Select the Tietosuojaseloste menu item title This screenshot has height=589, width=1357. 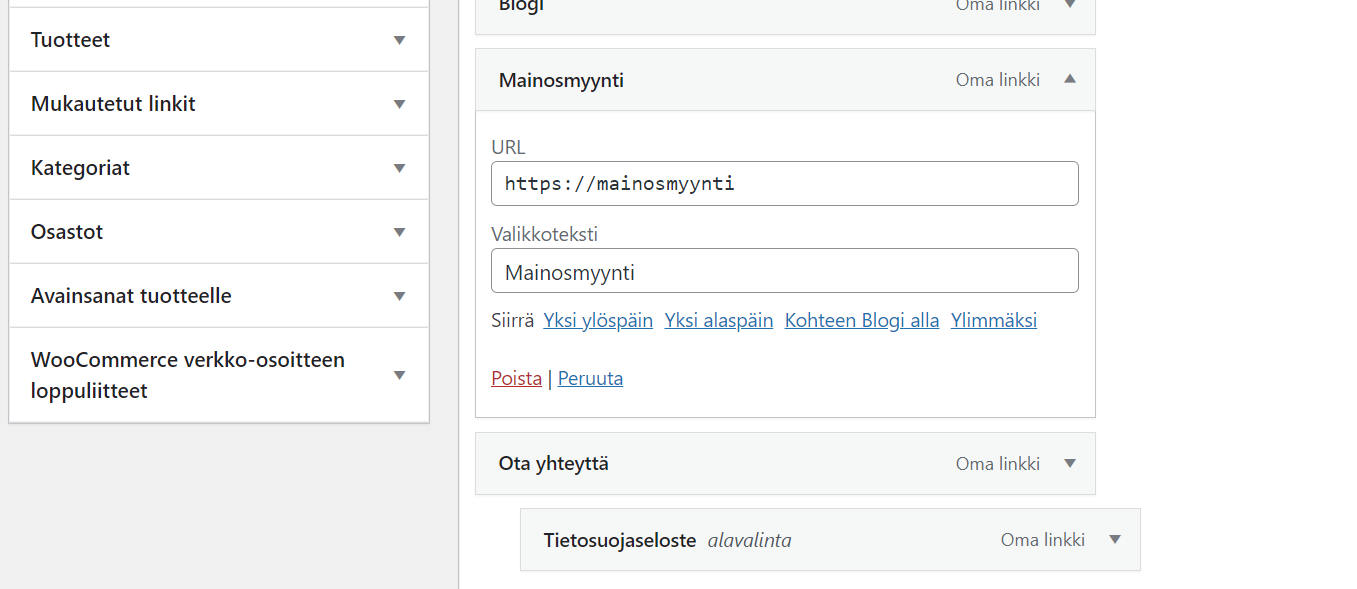pyautogui.click(x=620, y=540)
